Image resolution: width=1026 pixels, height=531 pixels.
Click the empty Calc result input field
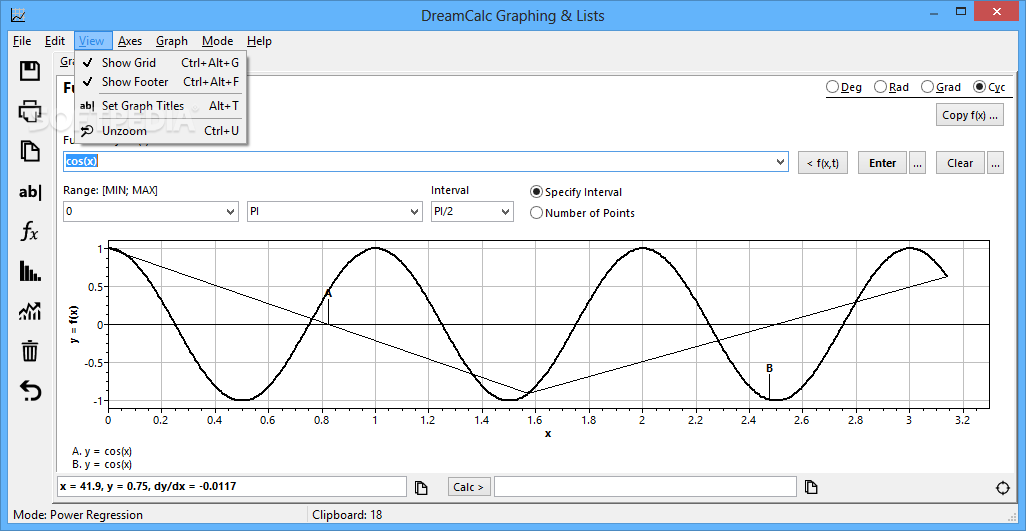(645, 487)
